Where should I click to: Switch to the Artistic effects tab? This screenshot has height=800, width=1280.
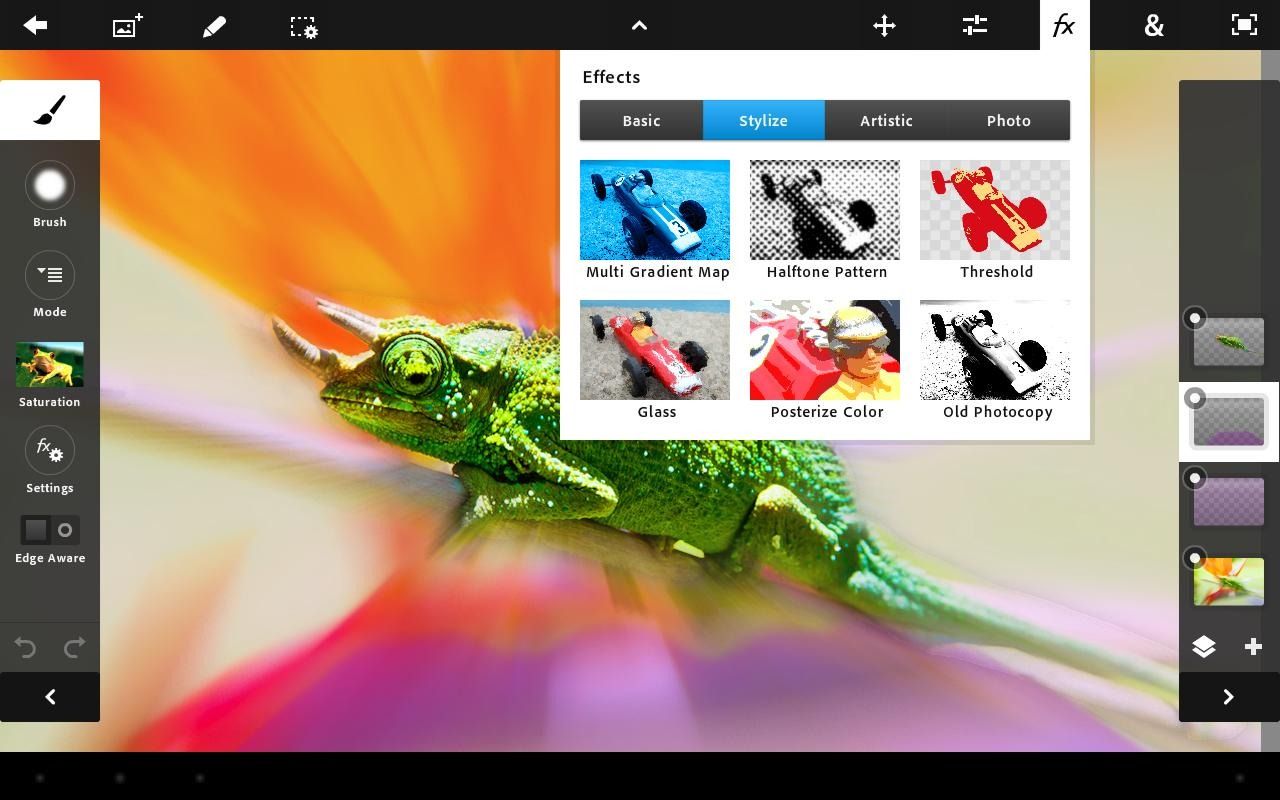[x=885, y=120]
